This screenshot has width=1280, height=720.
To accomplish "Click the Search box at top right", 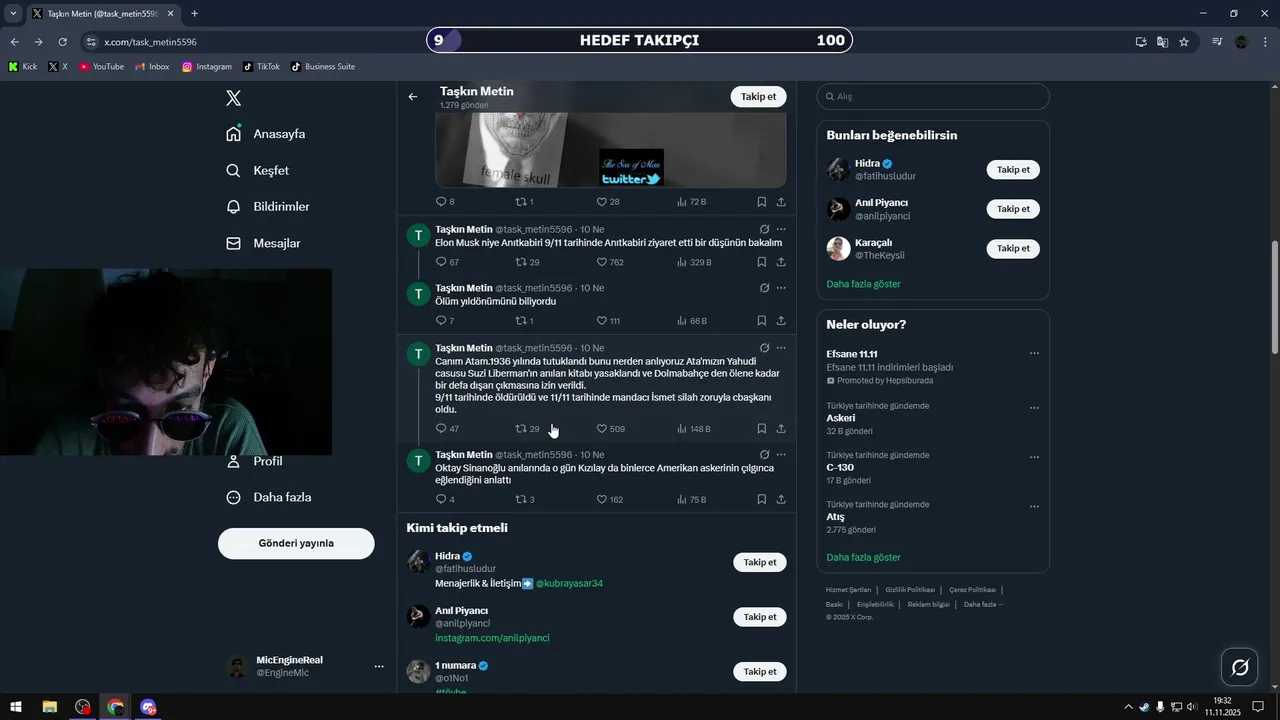I will [x=933, y=96].
